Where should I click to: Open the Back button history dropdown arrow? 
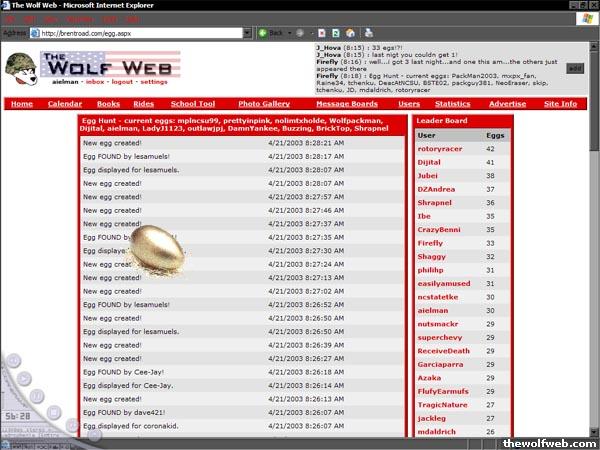(288, 33)
